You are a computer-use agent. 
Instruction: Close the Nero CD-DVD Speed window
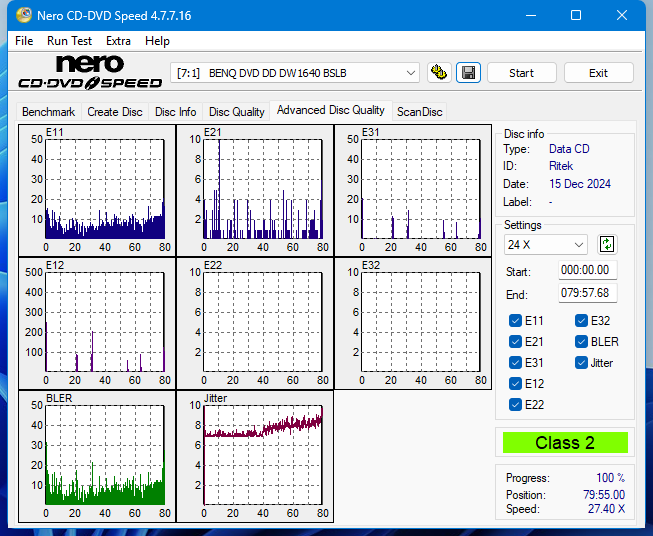(x=622, y=15)
